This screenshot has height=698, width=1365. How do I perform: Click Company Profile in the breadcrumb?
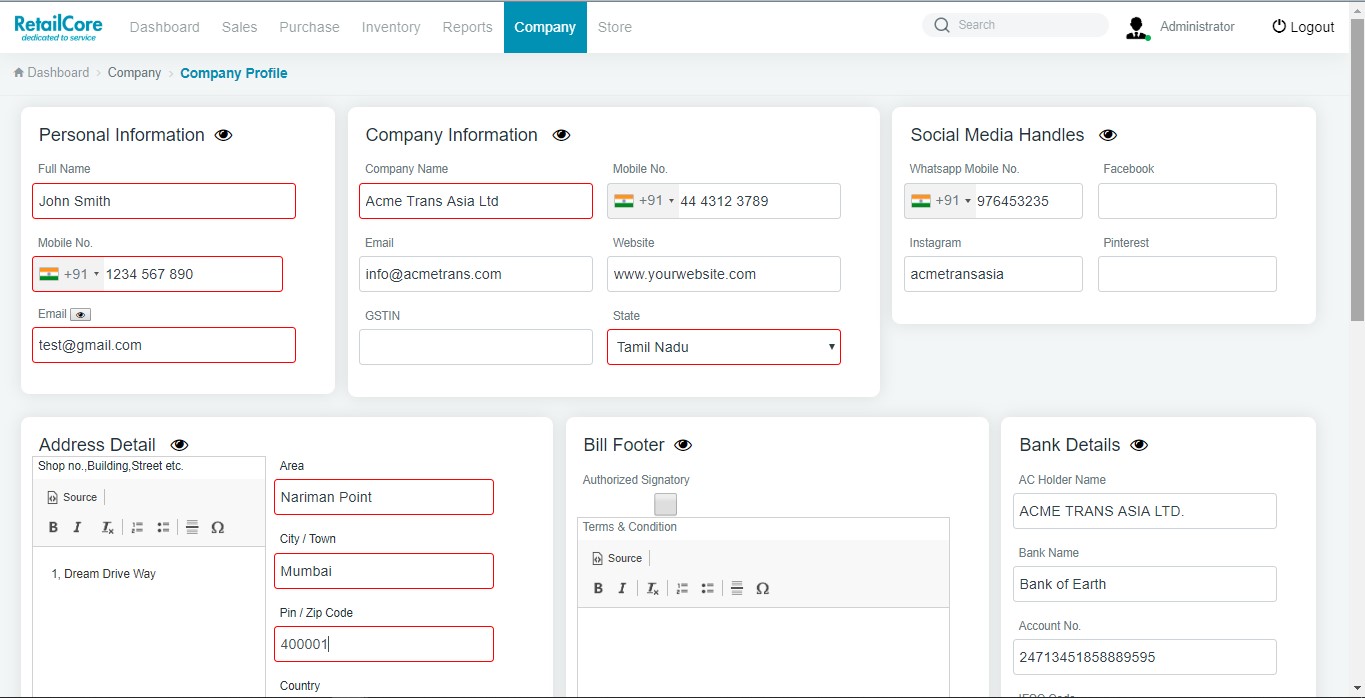(x=234, y=73)
